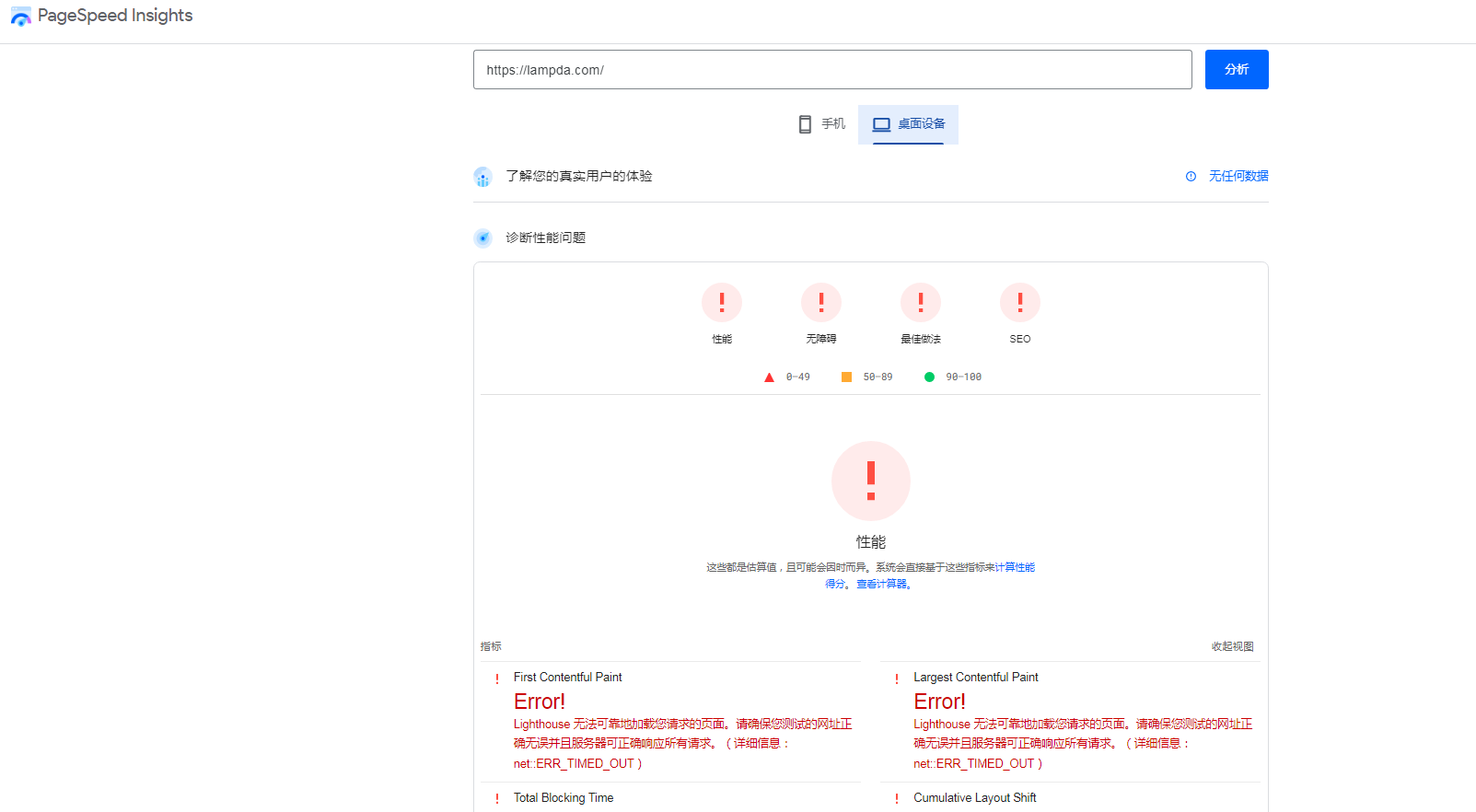The image size is (1476, 812).
Task: Click the error icon beside Largest Contentful Paint
Action: pyautogui.click(x=897, y=679)
